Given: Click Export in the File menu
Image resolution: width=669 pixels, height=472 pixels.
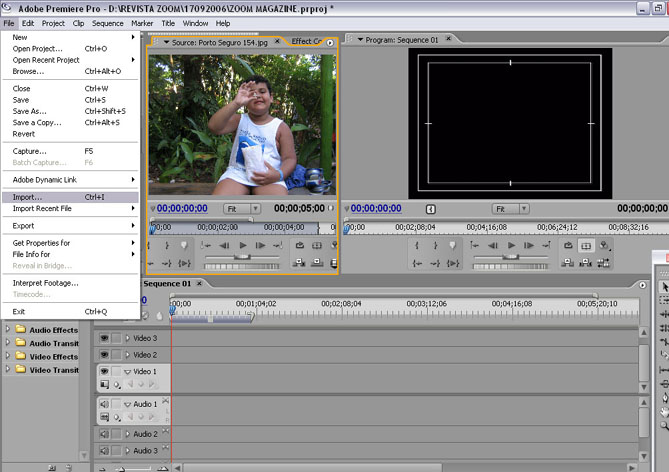Looking at the screenshot, I should 23,226.
